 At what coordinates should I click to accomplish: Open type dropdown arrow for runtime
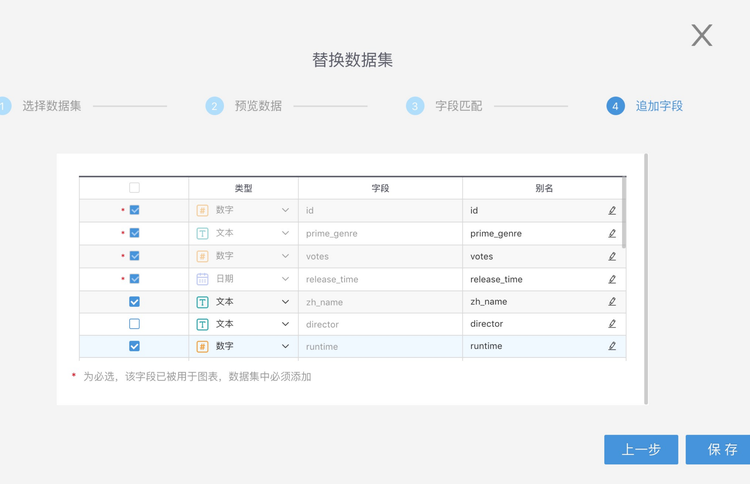[285, 346]
